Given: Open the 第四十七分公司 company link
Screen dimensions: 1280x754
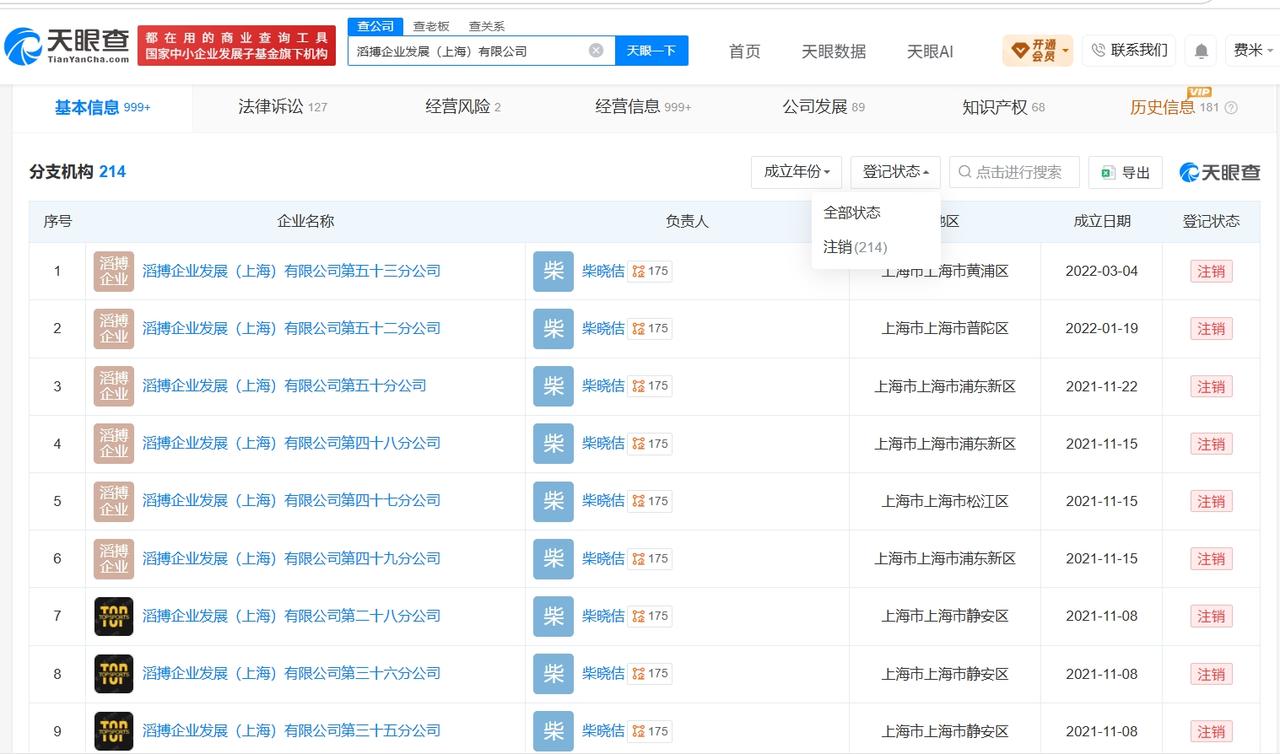Looking at the screenshot, I should 291,501.
